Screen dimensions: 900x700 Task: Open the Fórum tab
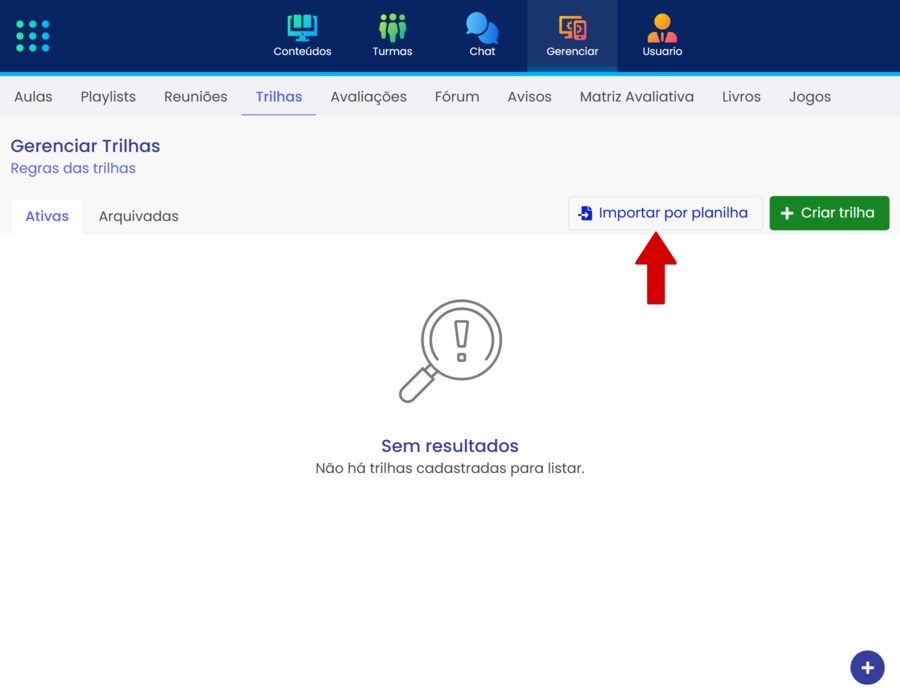(457, 96)
